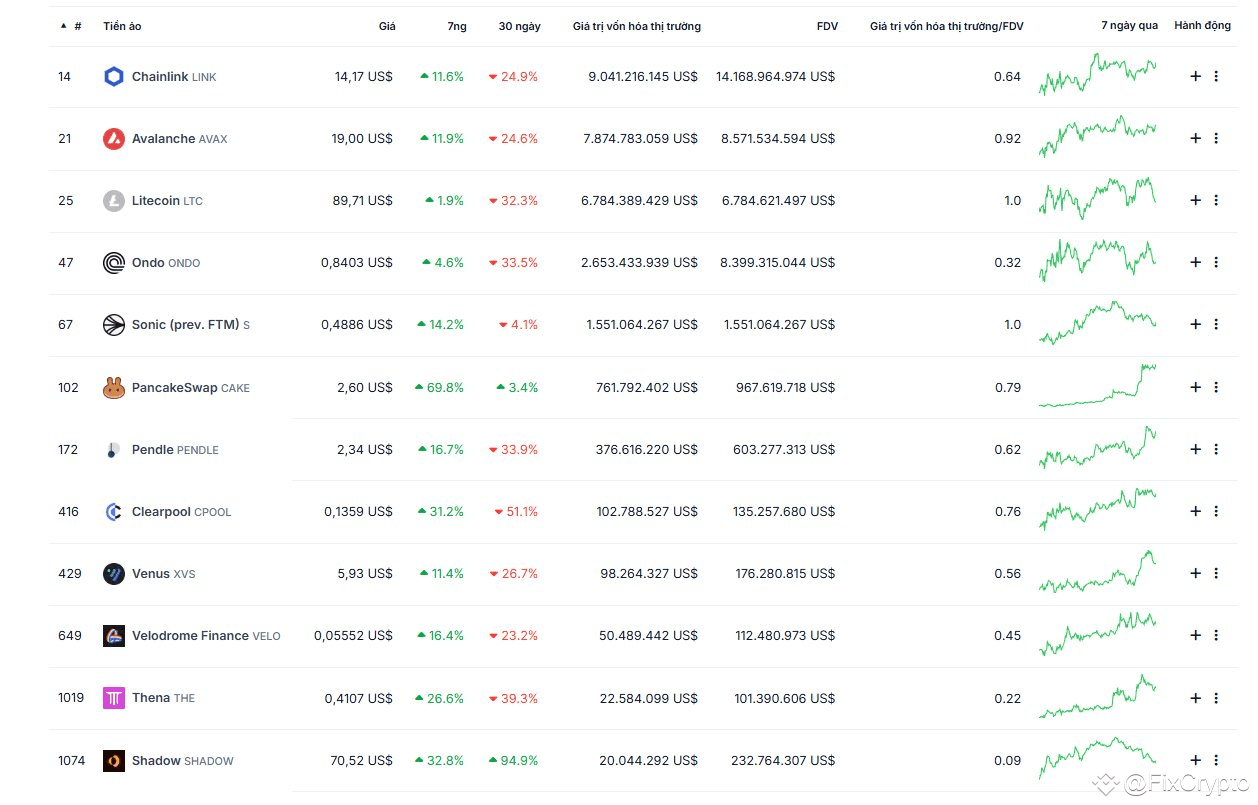The height and width of the screenshot is (805, 1258).
Task: Click the Clearpool logo icon
Action: (x=113, y=511)
